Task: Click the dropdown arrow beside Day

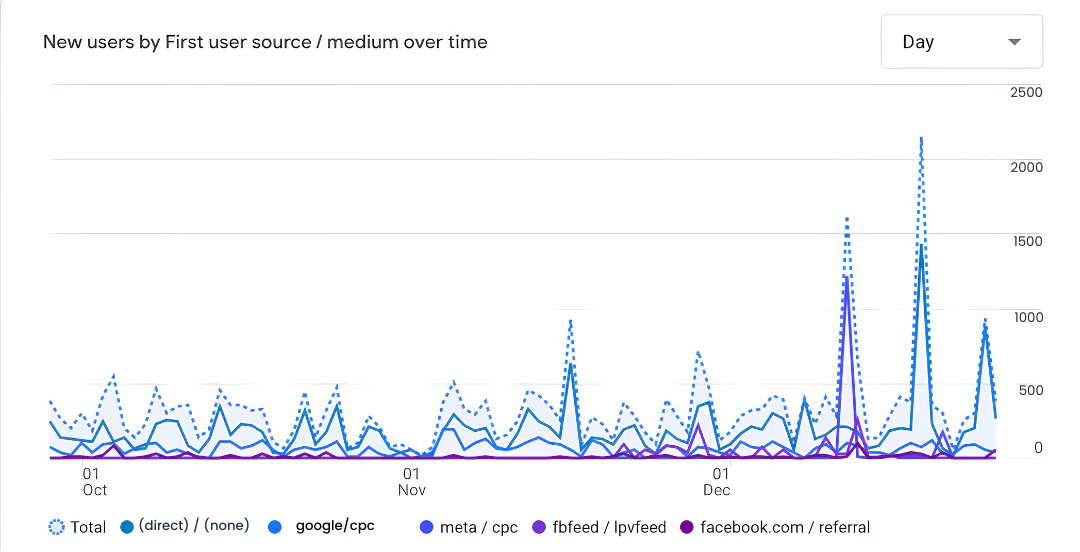Action: point(1014,42)
